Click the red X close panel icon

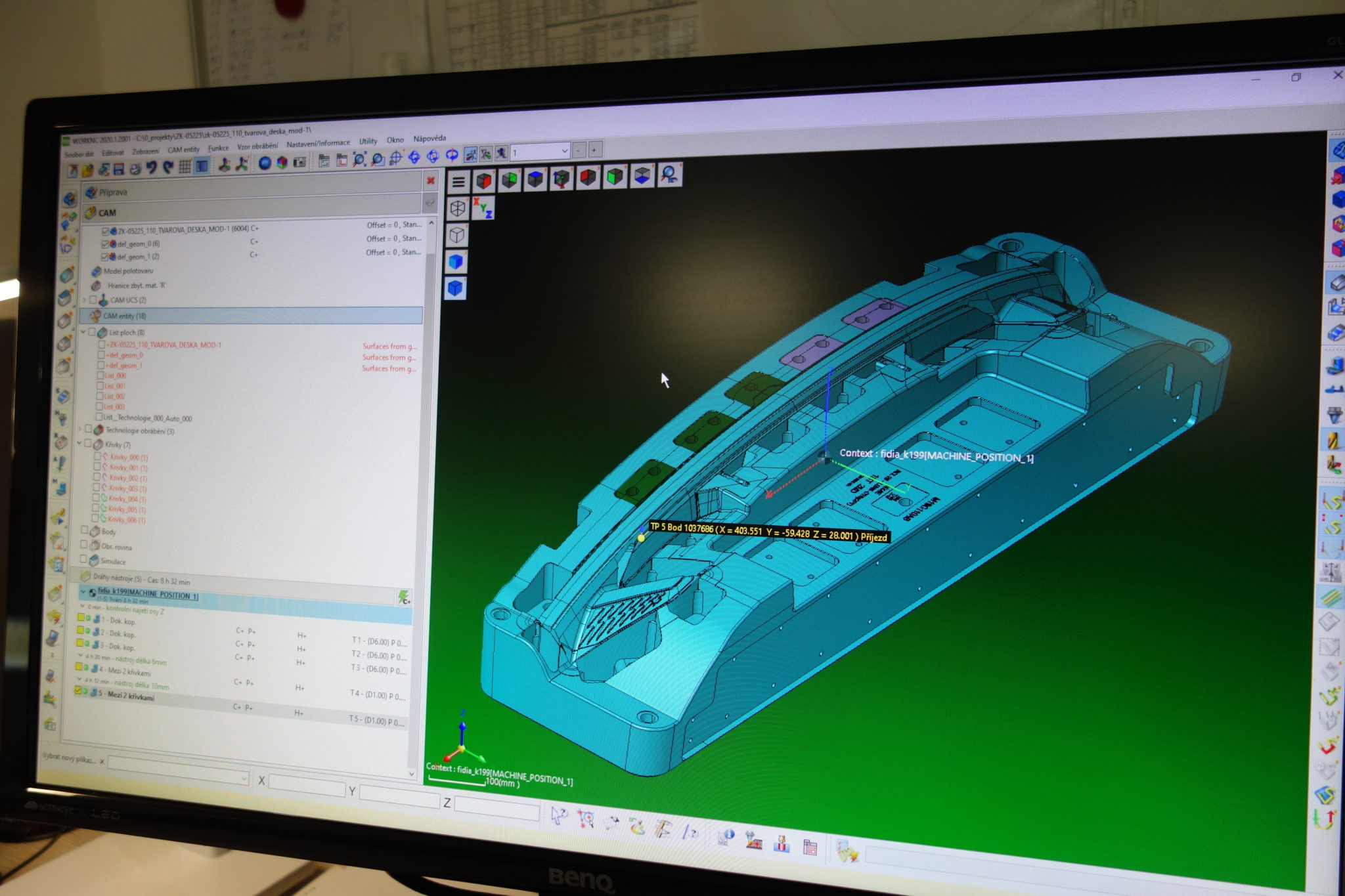[x=431, y=181]
